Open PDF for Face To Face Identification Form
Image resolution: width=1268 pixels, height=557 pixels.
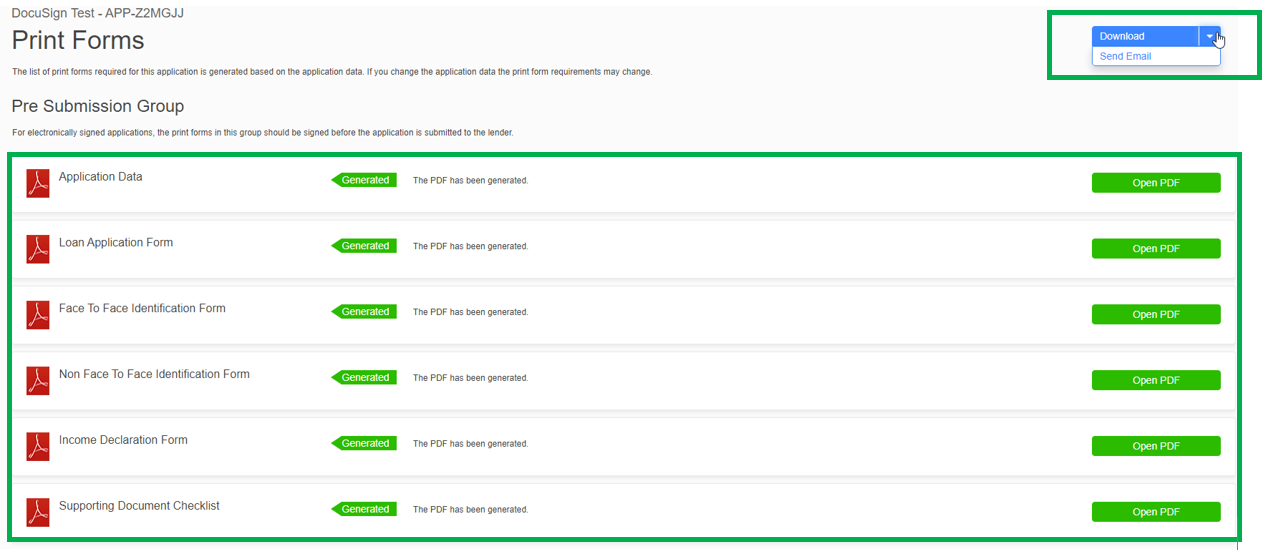(x=1155, y=315)
